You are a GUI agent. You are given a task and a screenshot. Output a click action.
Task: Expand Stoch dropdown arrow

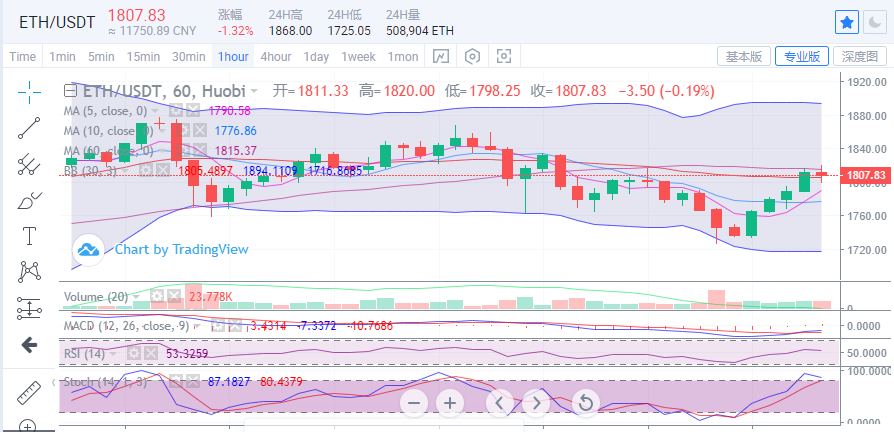[x=156, y=381]
